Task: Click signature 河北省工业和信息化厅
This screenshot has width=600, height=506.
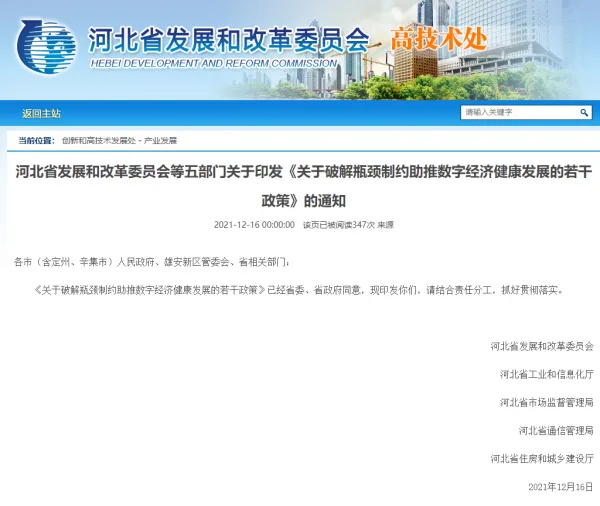Action: (546, 374)
